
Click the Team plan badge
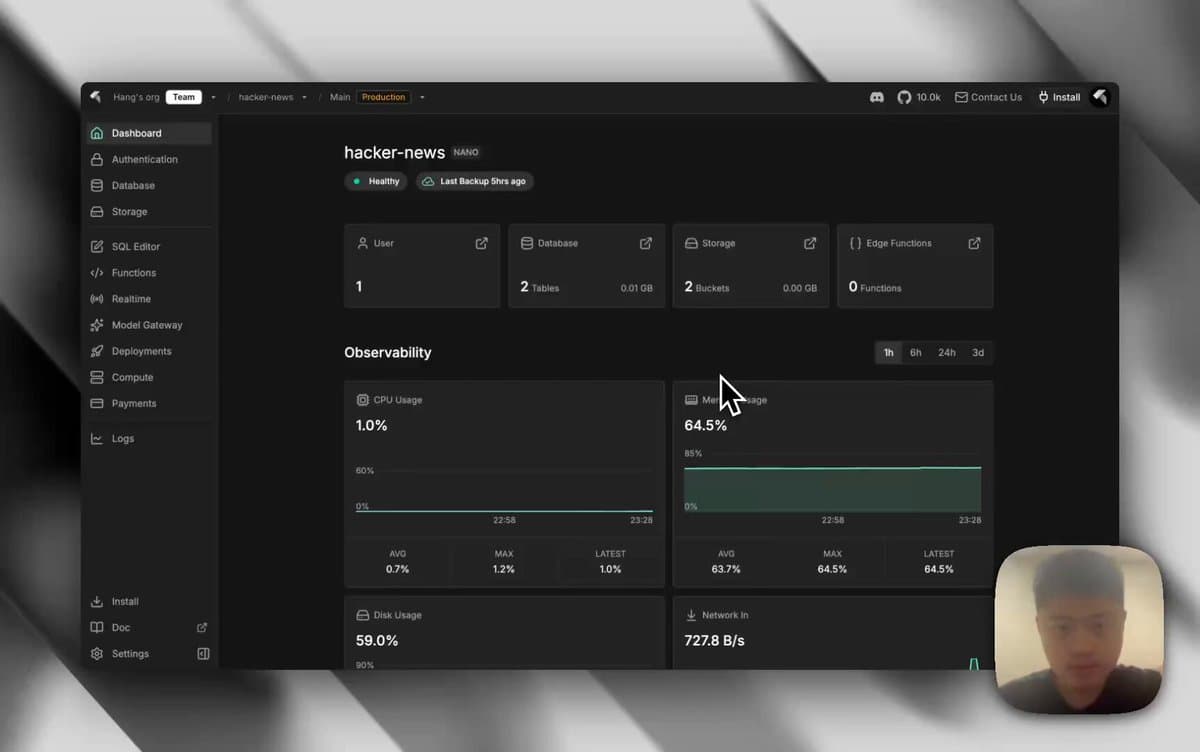click(184, 97)
